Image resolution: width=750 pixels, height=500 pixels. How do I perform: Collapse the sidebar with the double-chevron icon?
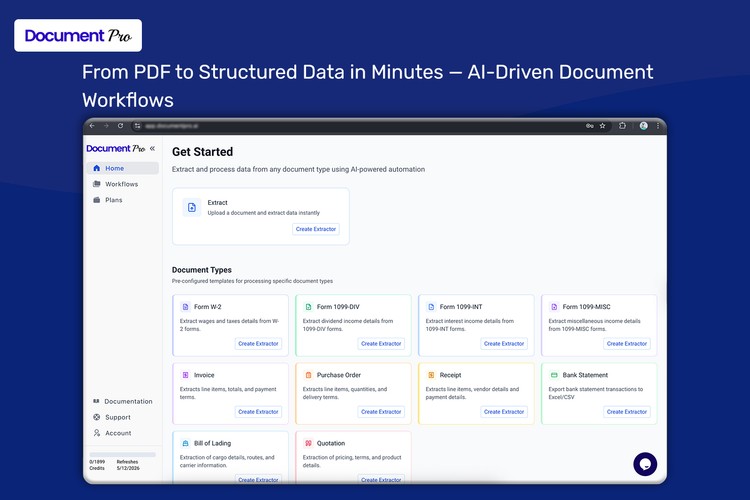click(152, 148)
